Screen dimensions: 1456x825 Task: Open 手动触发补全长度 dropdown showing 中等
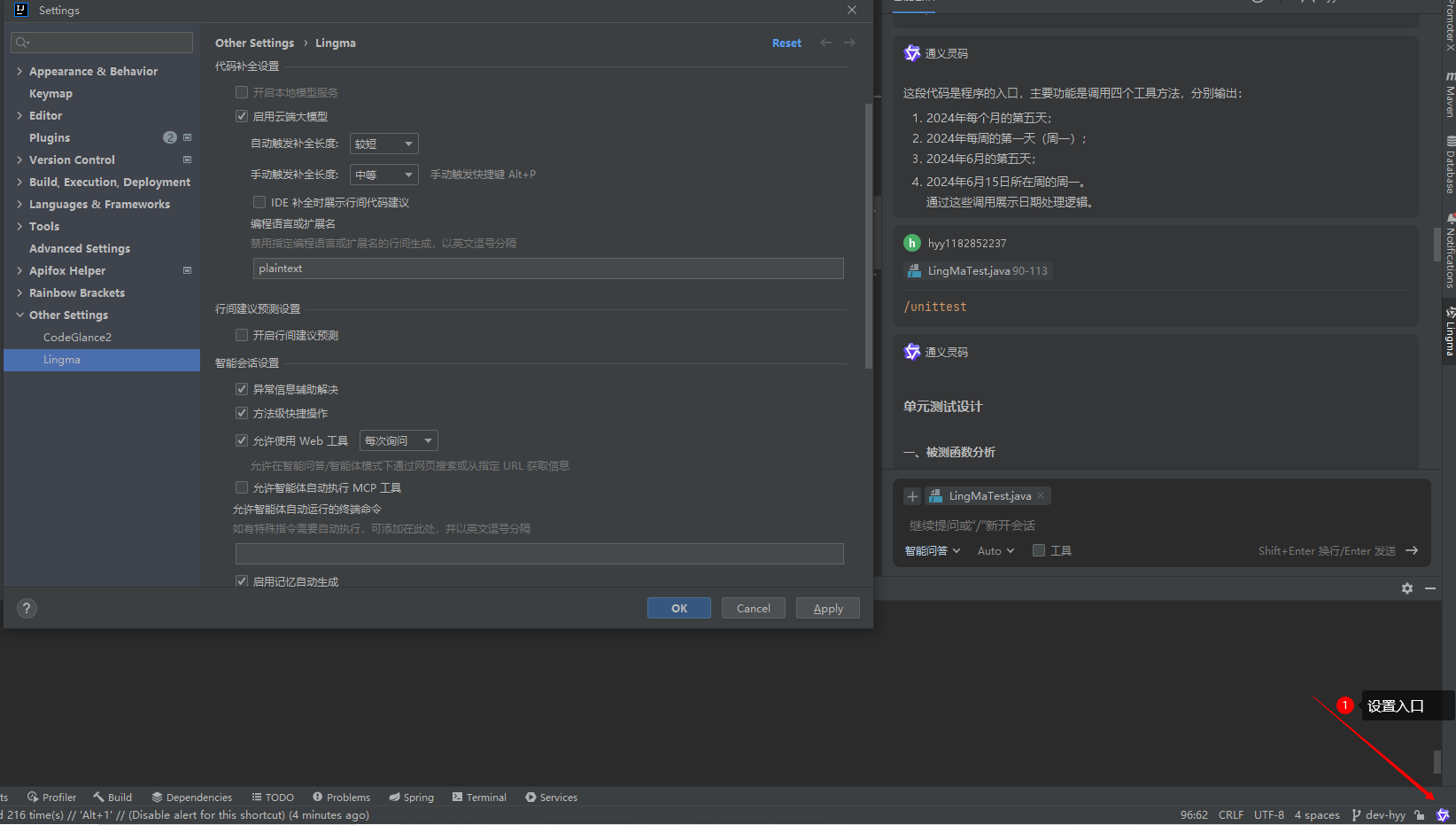coord(384,175)
